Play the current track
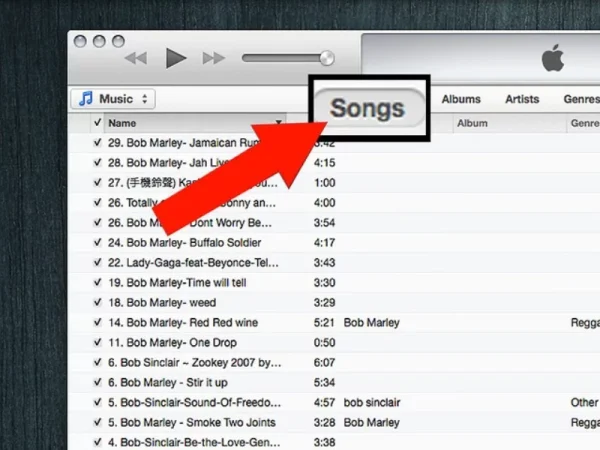Image resolution: width=600 pixels, height=450 pixels. [176, 58]
